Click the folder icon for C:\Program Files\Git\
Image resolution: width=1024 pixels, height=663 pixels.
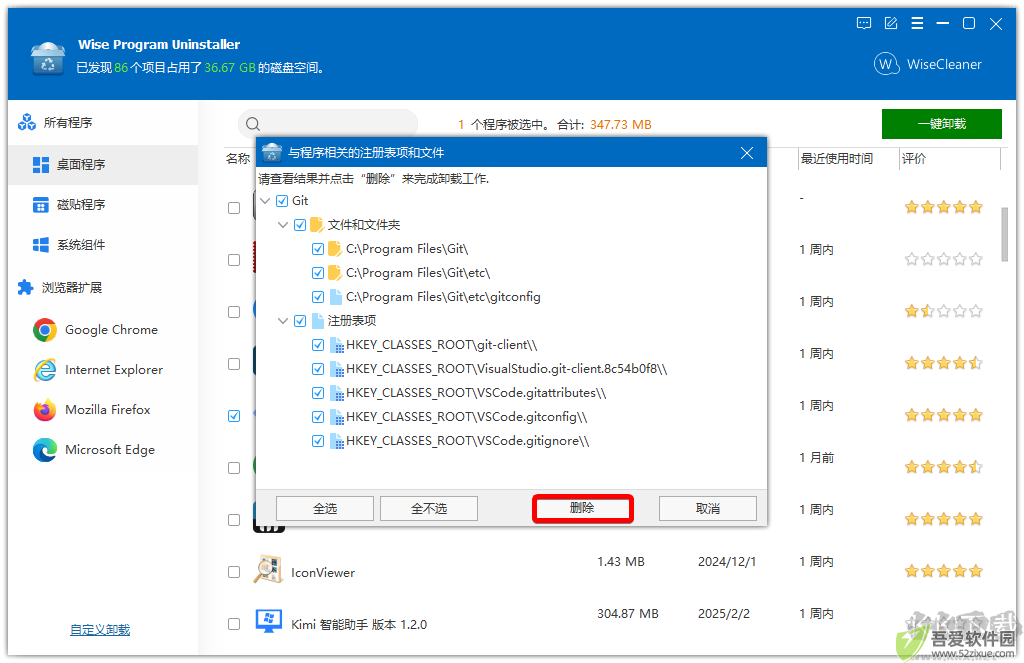(334, 249)
